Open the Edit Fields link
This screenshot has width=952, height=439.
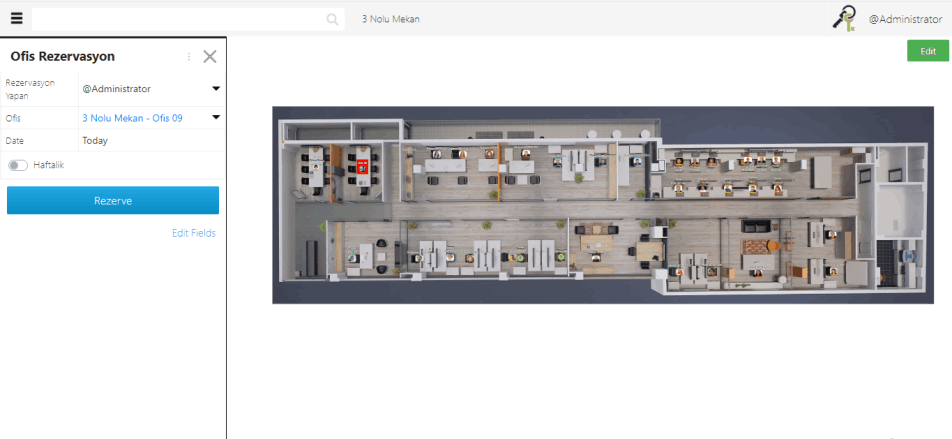point(193,233)
